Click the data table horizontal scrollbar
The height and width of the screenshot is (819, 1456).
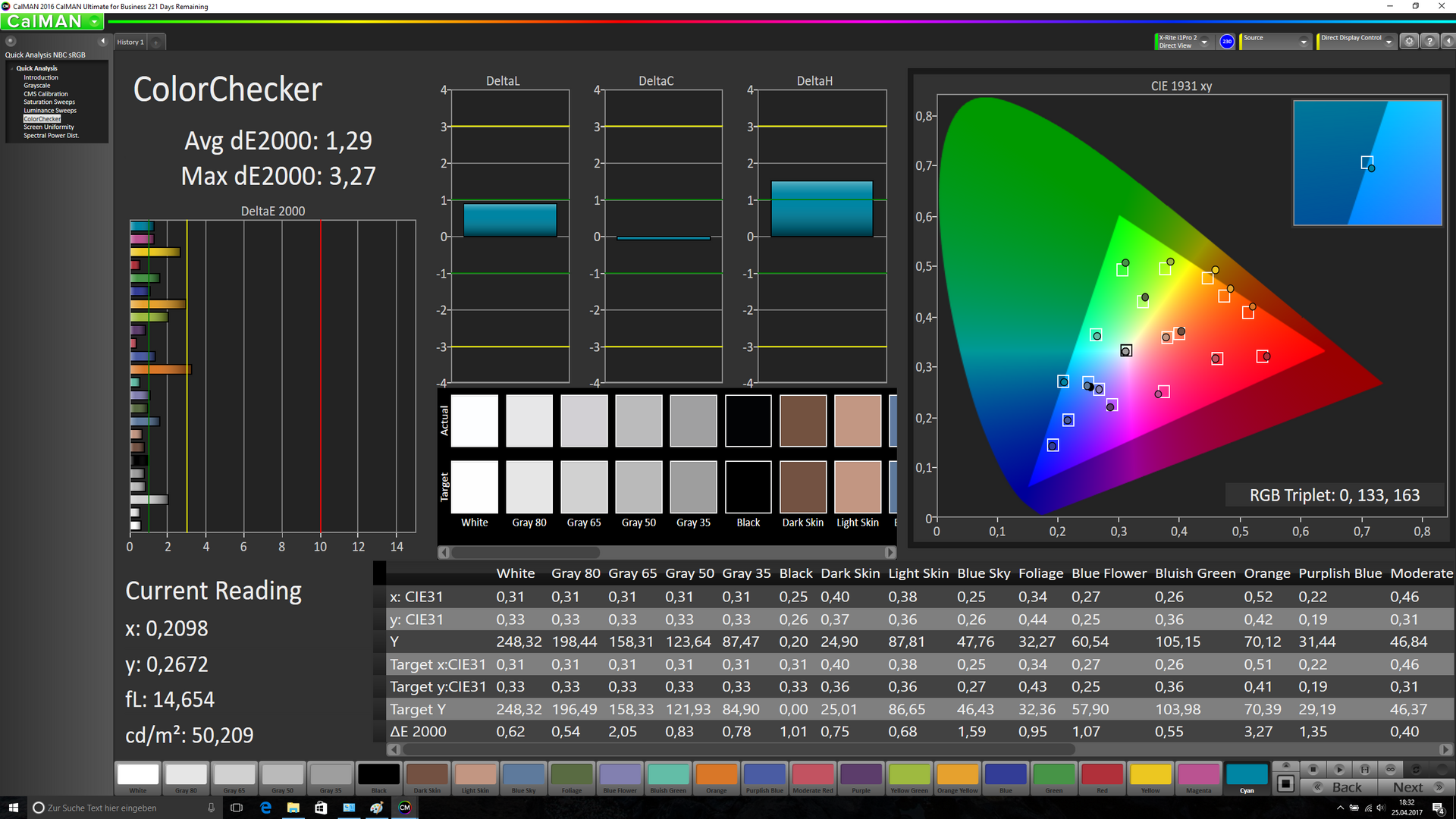[739, 749]
